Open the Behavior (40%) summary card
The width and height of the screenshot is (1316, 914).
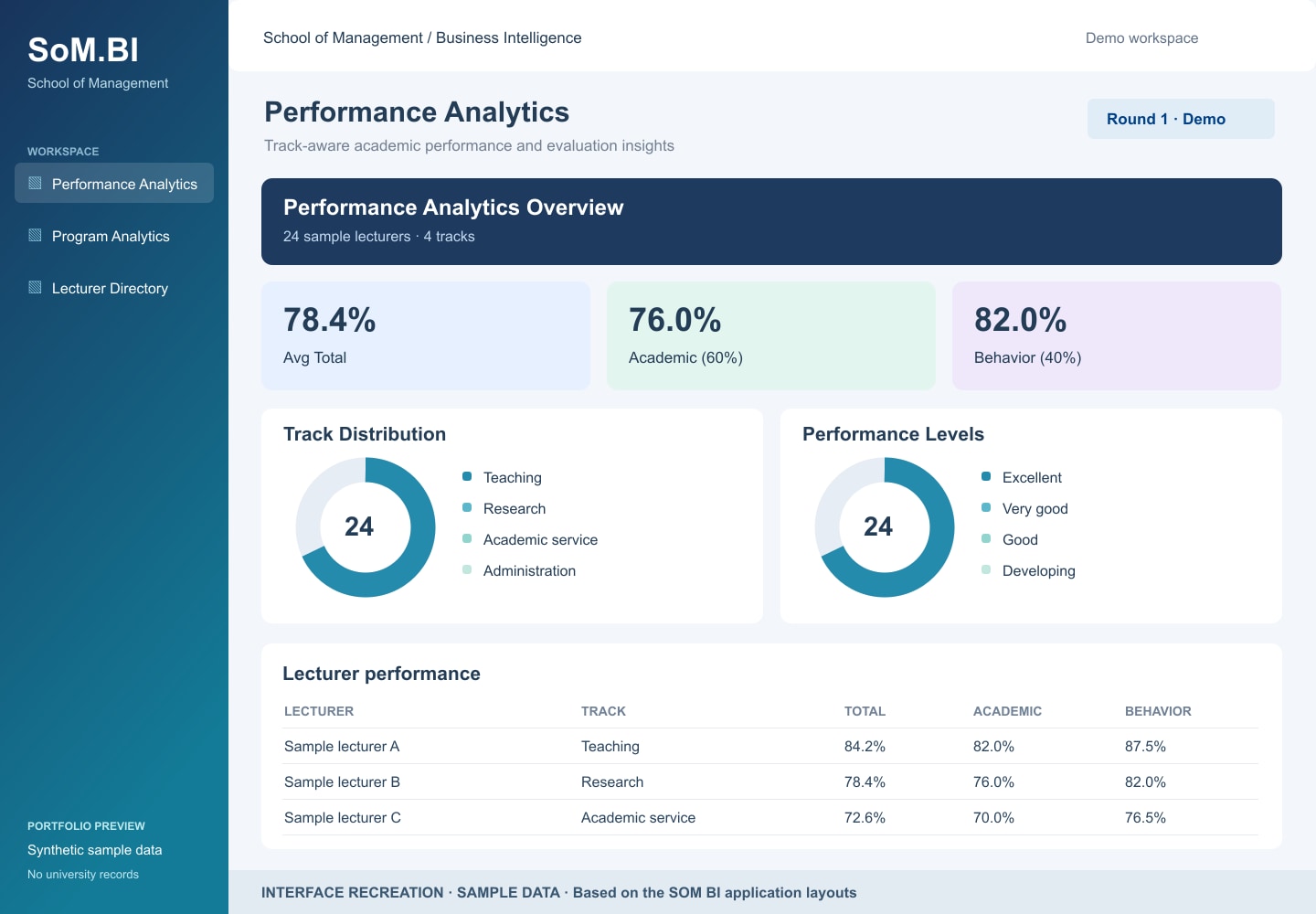coord(1117,335)
